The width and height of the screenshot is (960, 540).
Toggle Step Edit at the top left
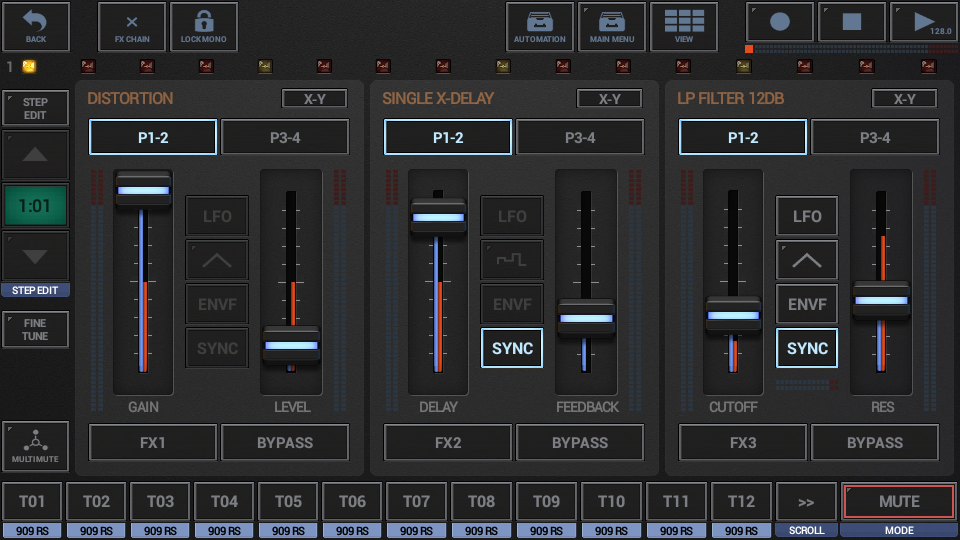pos(36,108)
